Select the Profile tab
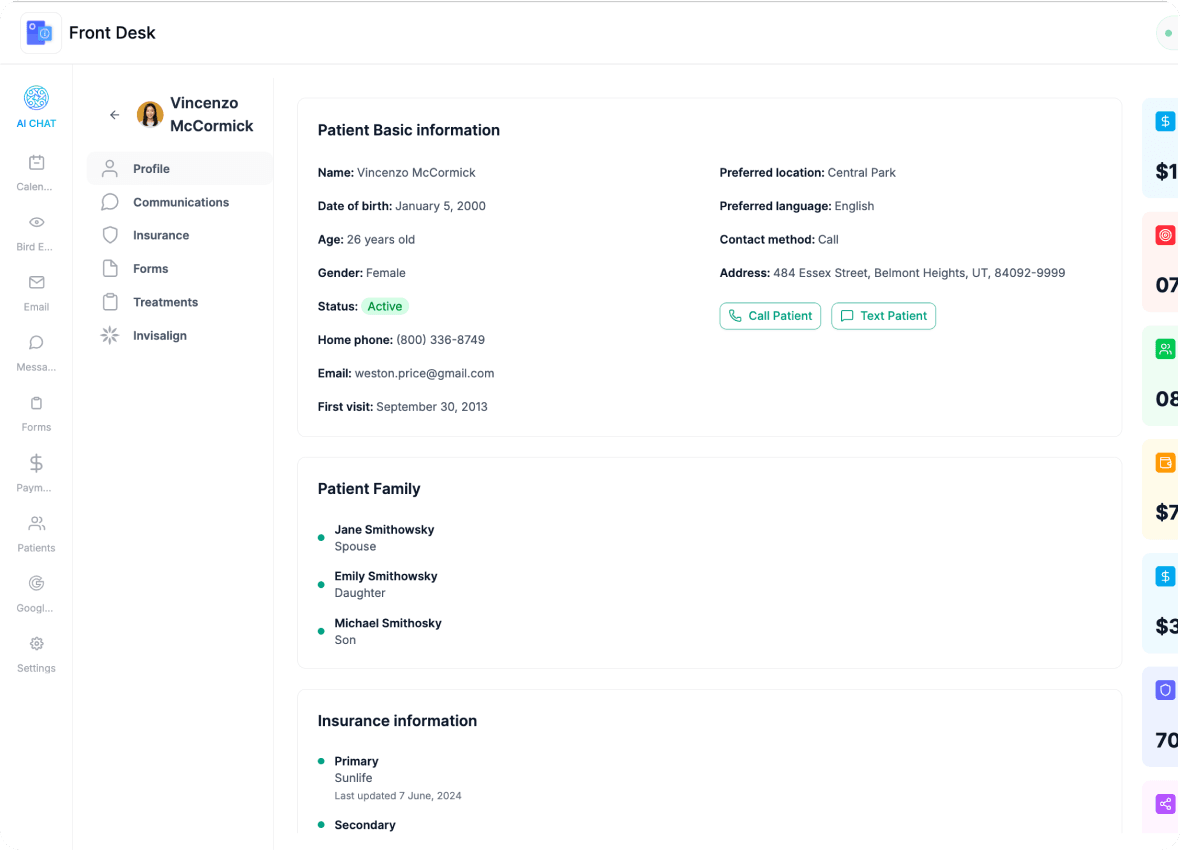 point(151,169)
